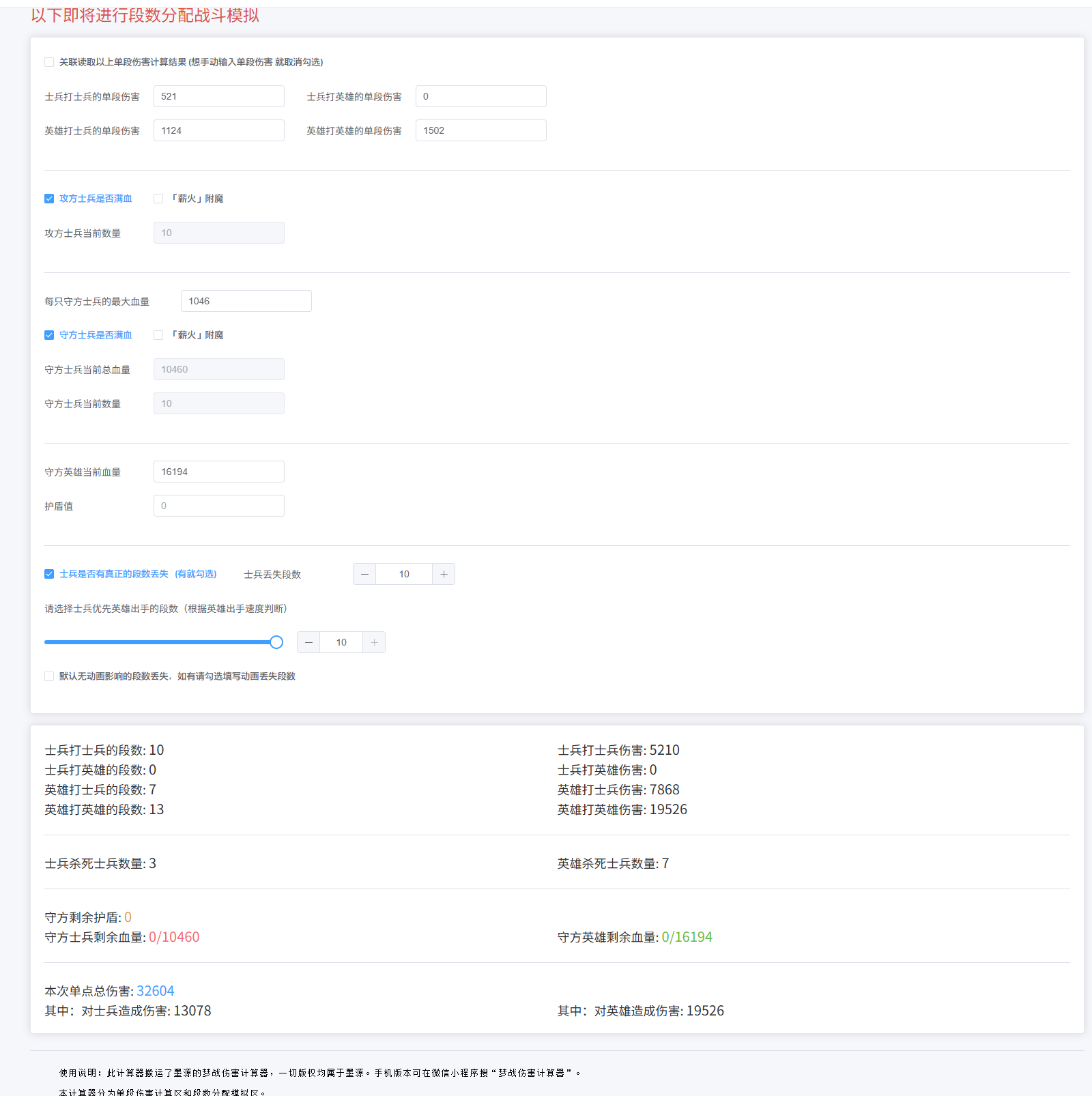Uncheck 守方士兵是否满血 checkbox
Image resolution: width=1092 pixels, height=1096 pixels.
pos(49,335)
